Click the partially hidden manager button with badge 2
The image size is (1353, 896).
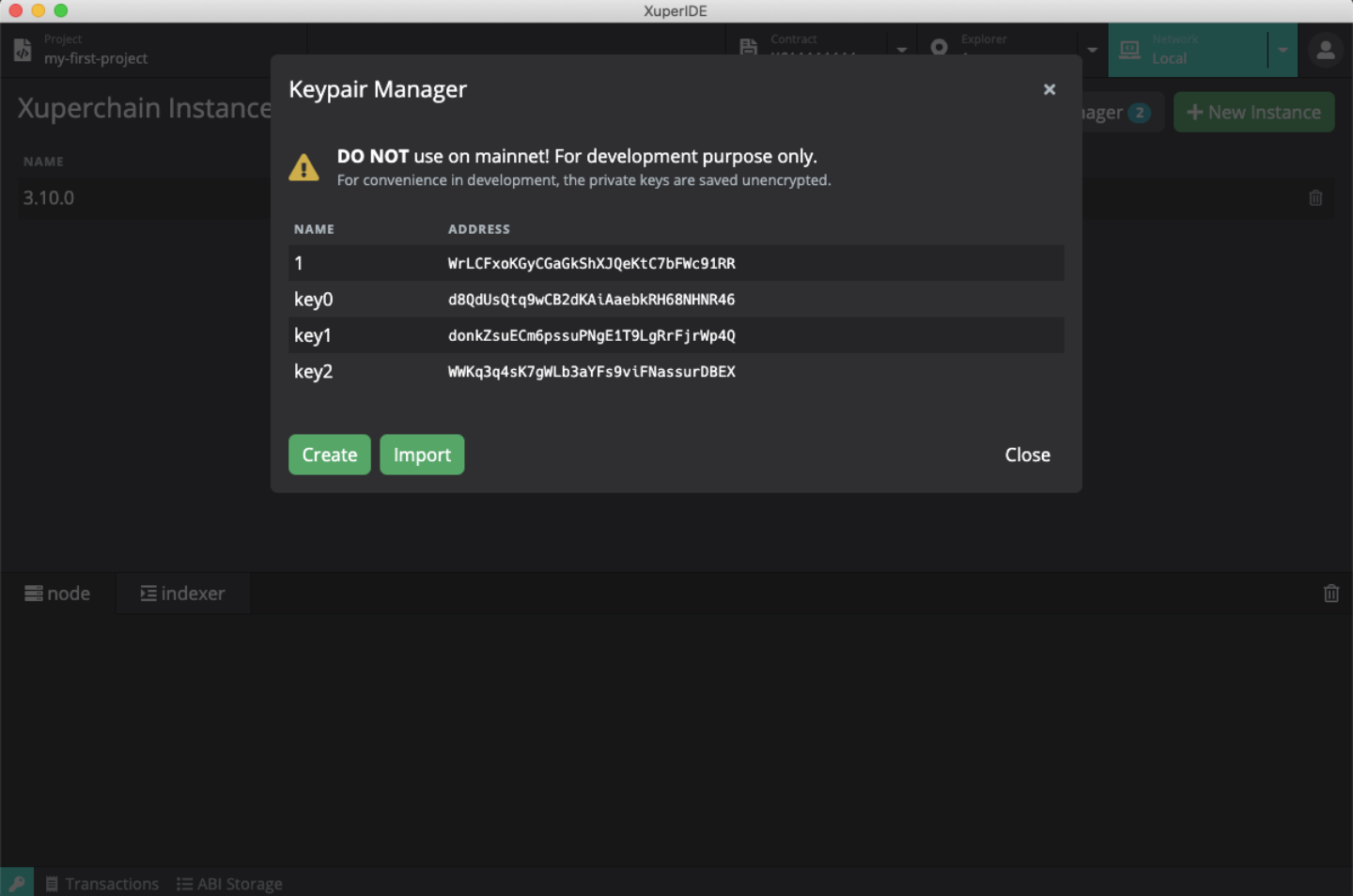tap(1122, 112)
